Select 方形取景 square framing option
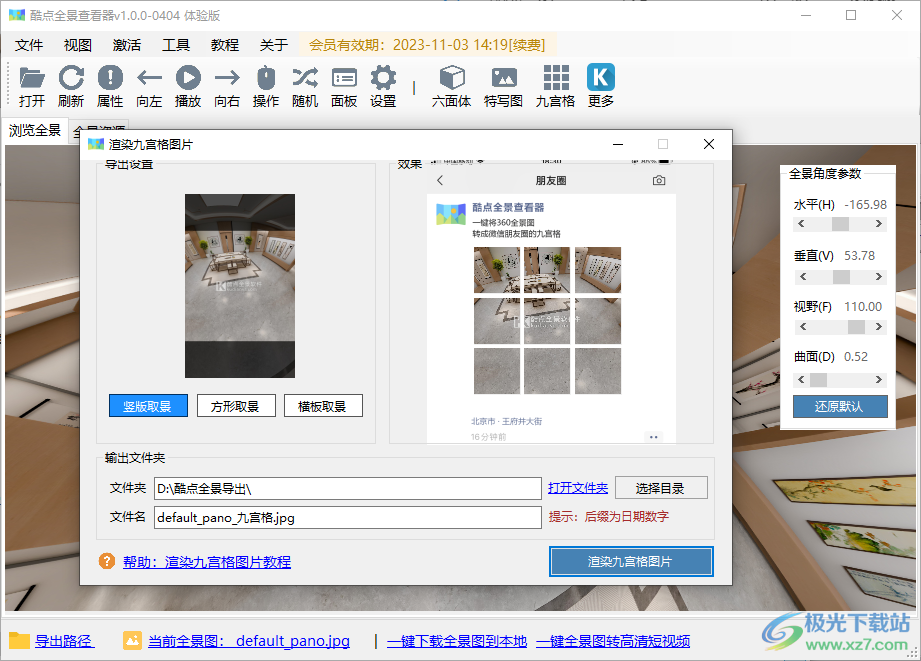 click(x=236, y=406)
